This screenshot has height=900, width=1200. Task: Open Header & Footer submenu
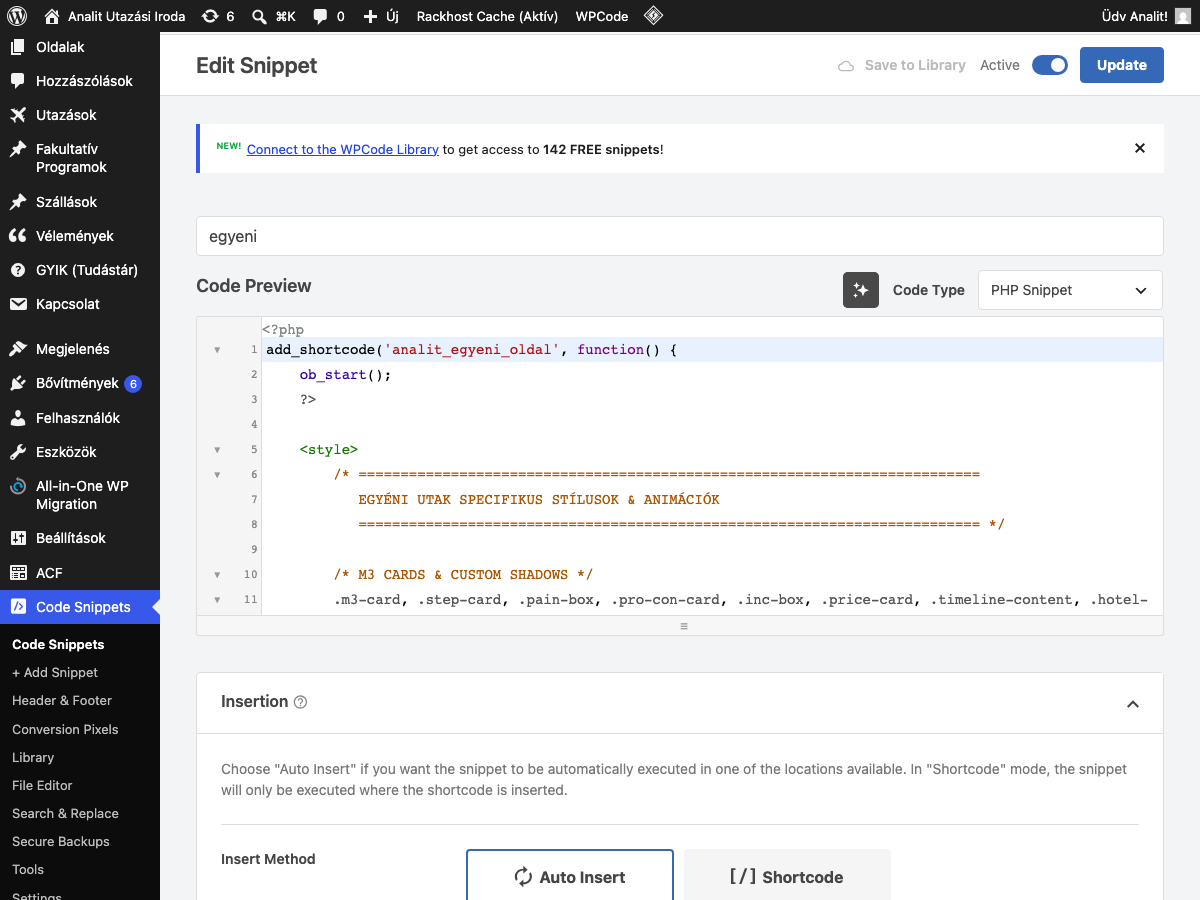[62, 701]
